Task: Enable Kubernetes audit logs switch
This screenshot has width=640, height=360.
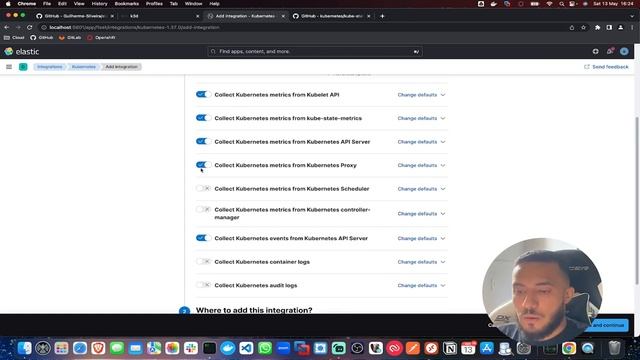Action: (x=203, y=285)
